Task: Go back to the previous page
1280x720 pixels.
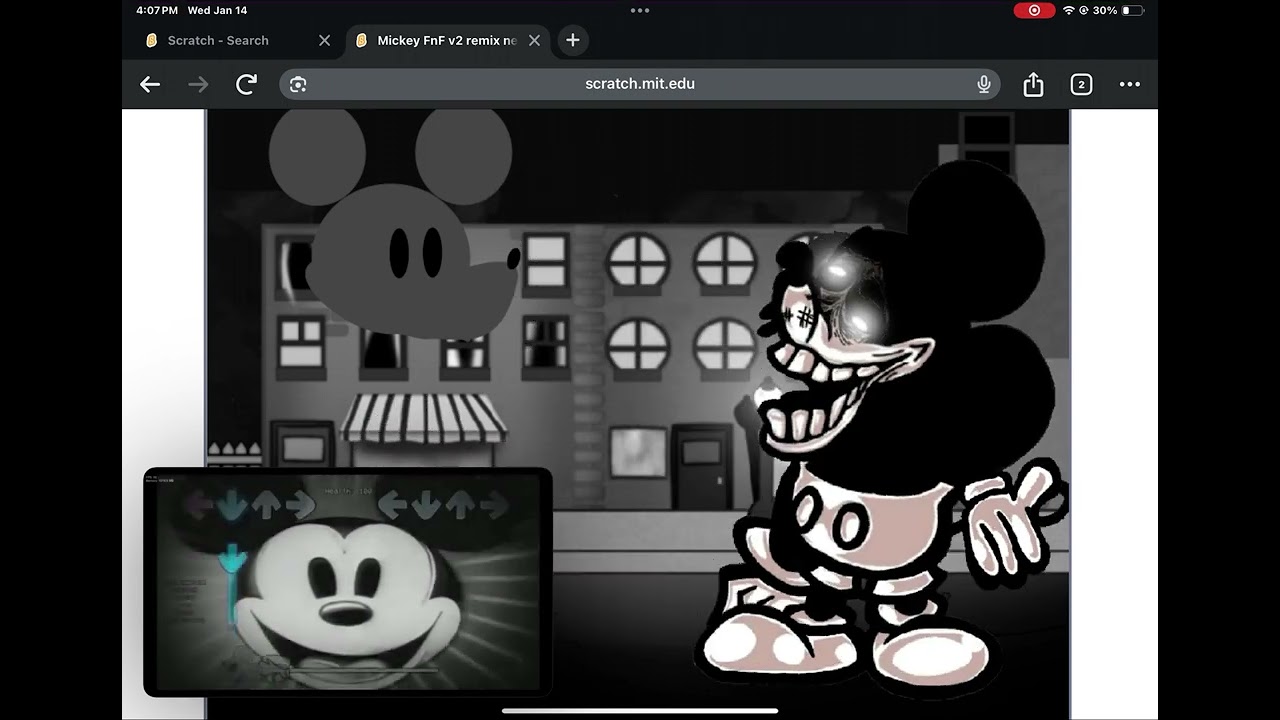Action: (x=150, y=85)
